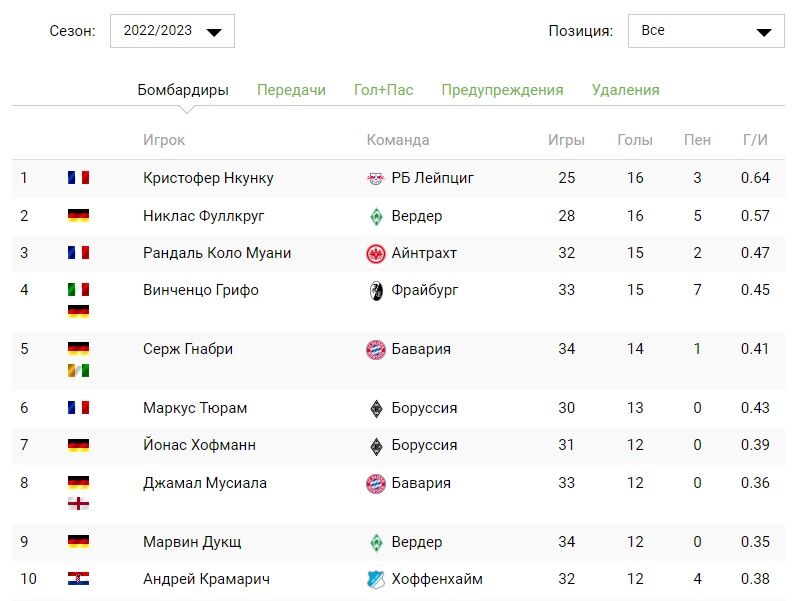Click the Г/И column header
793x601 pixels.
[x=755, y=140]
